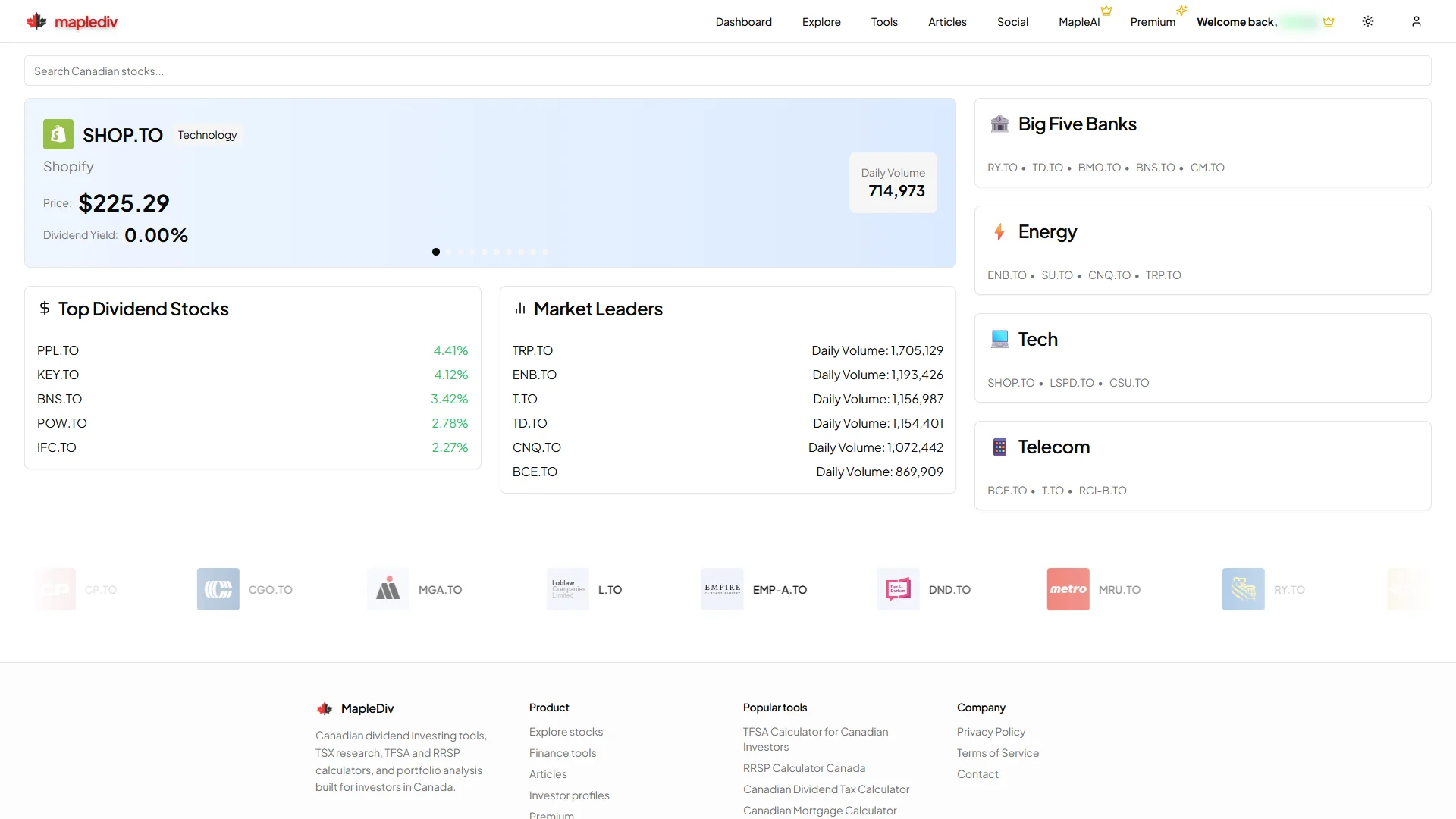Viewport: 1456px width, 819px height.
Task: Click BMO.TO in Big Five Banks
Action: click(x=1099, y=168)
